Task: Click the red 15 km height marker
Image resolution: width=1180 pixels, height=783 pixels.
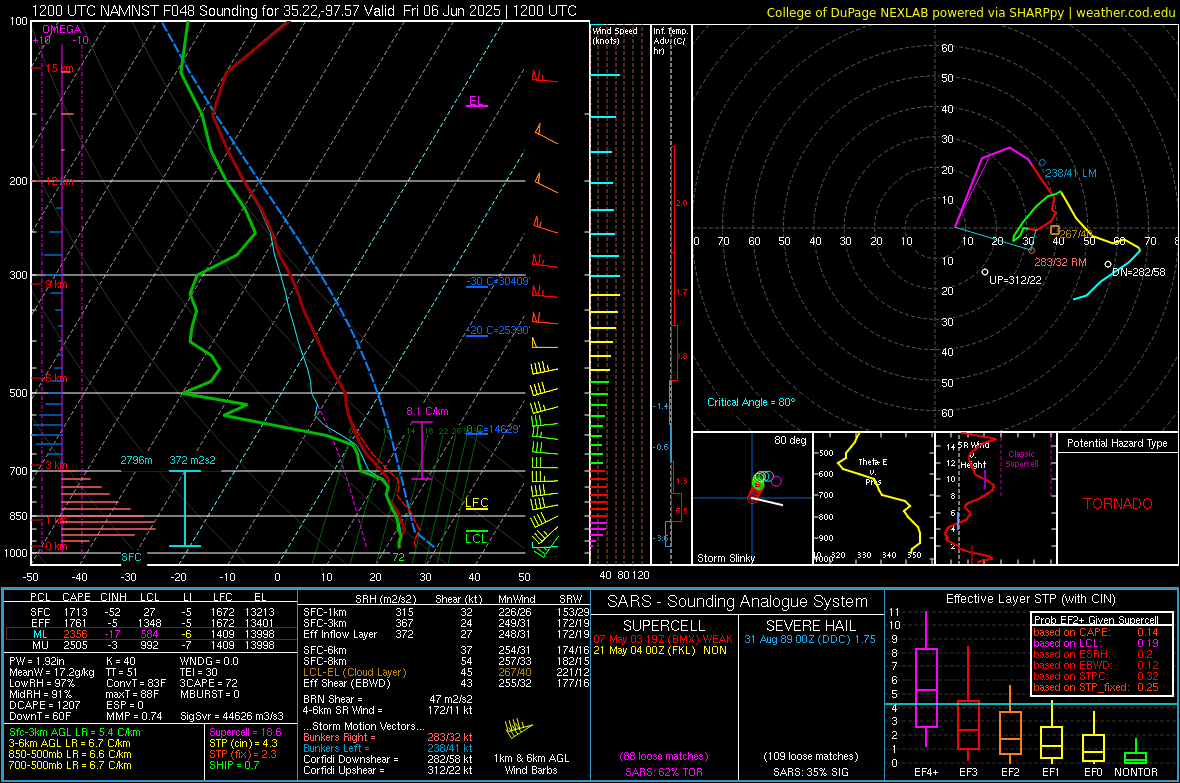Action: tap(57, 69)
